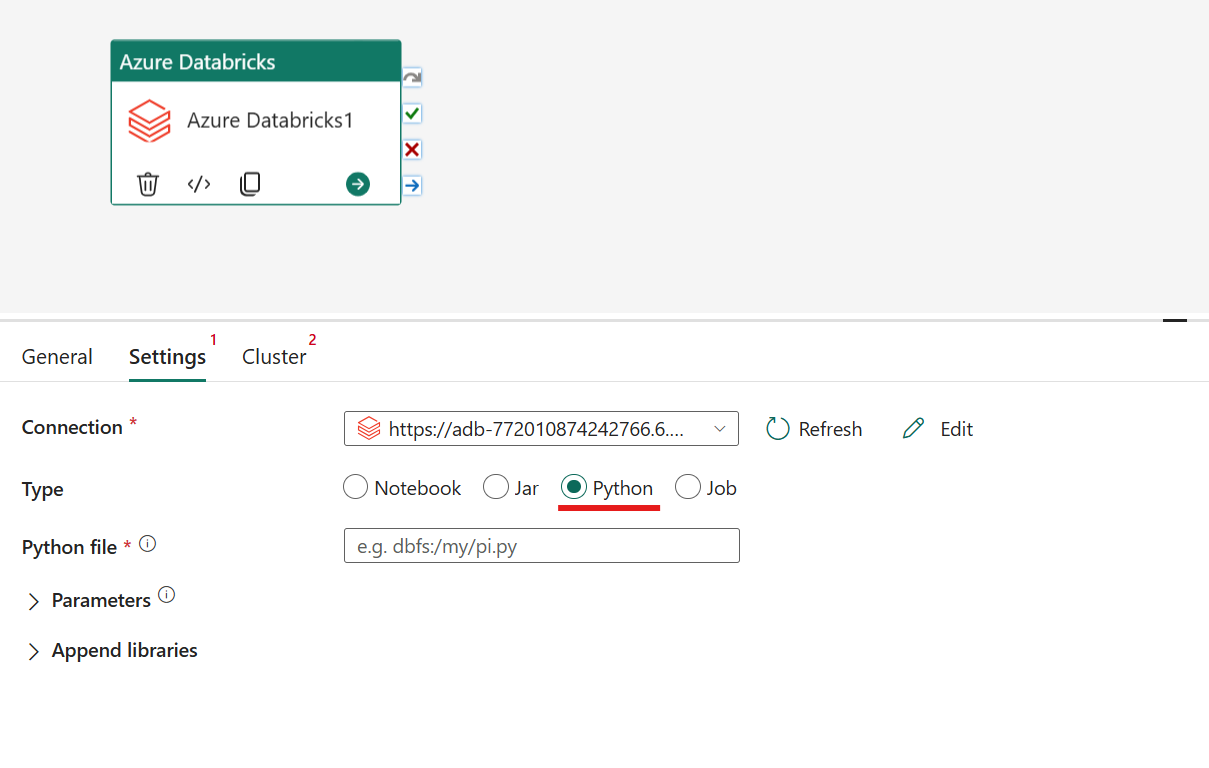Delete the Azure Databricks1 activity

[148, 184]
